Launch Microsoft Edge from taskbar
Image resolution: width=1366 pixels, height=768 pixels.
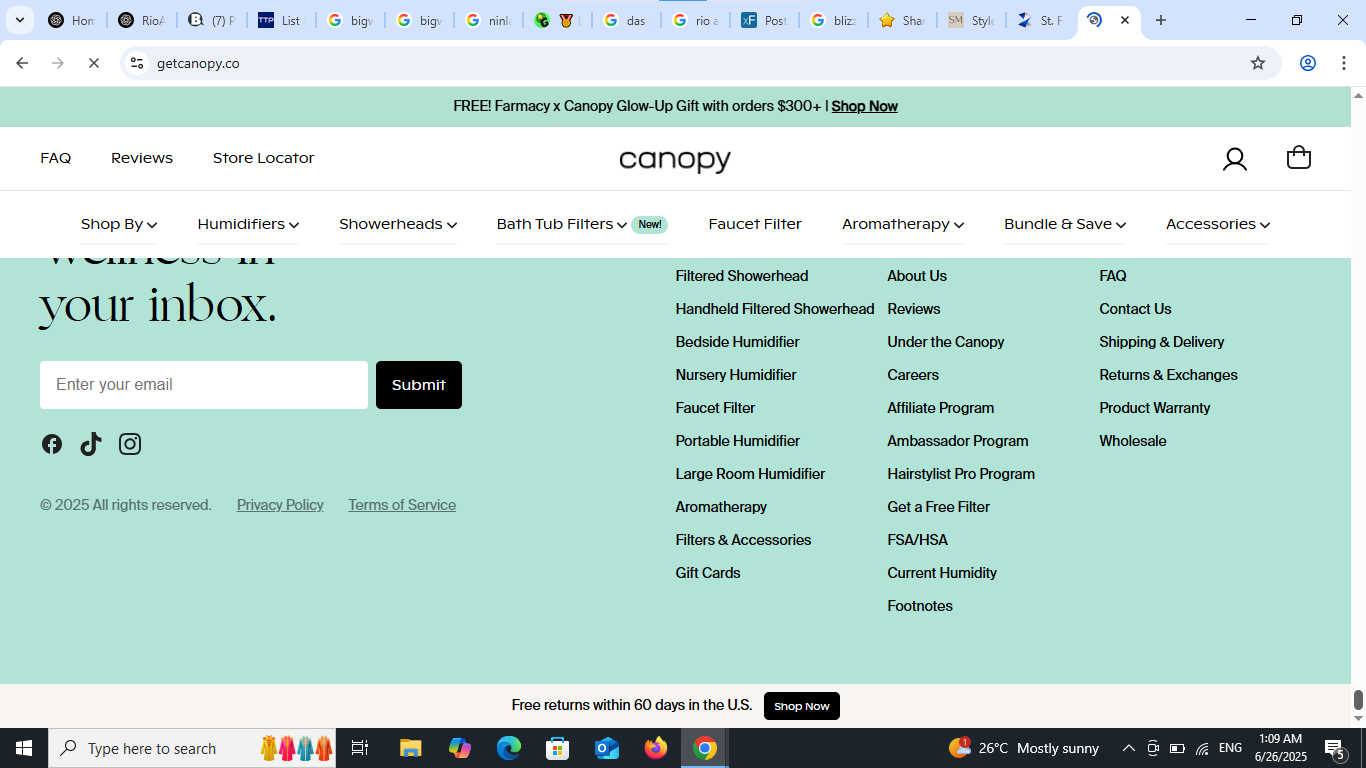tap(509, 748)
